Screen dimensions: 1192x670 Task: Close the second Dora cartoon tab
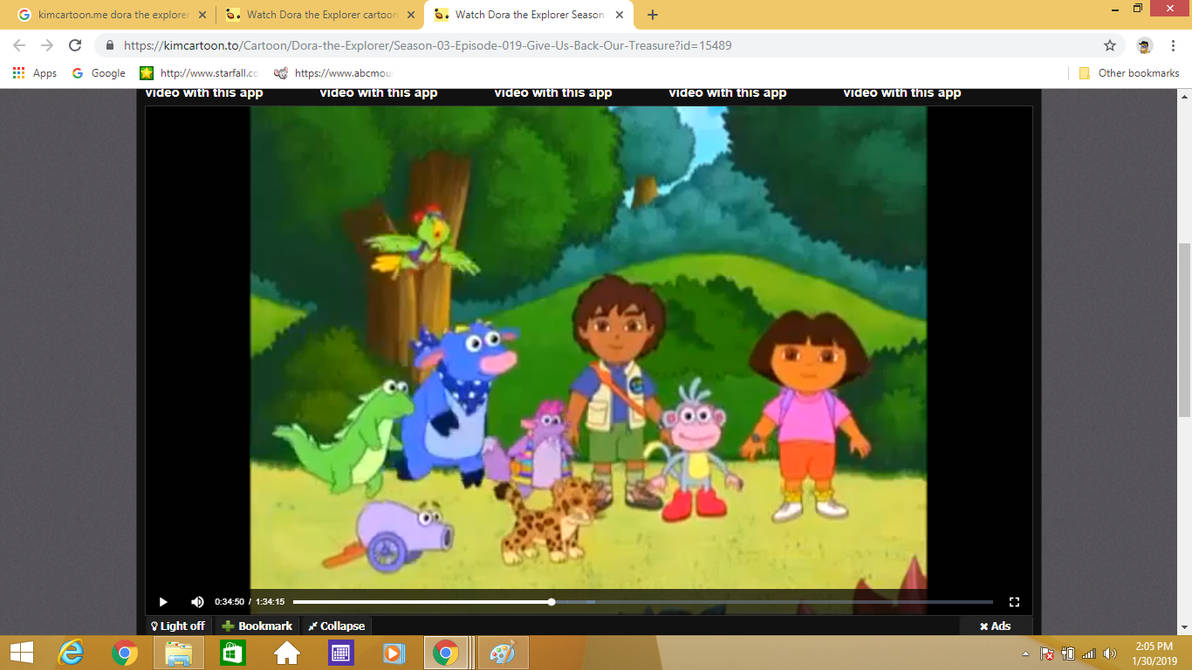click(411, 14)
